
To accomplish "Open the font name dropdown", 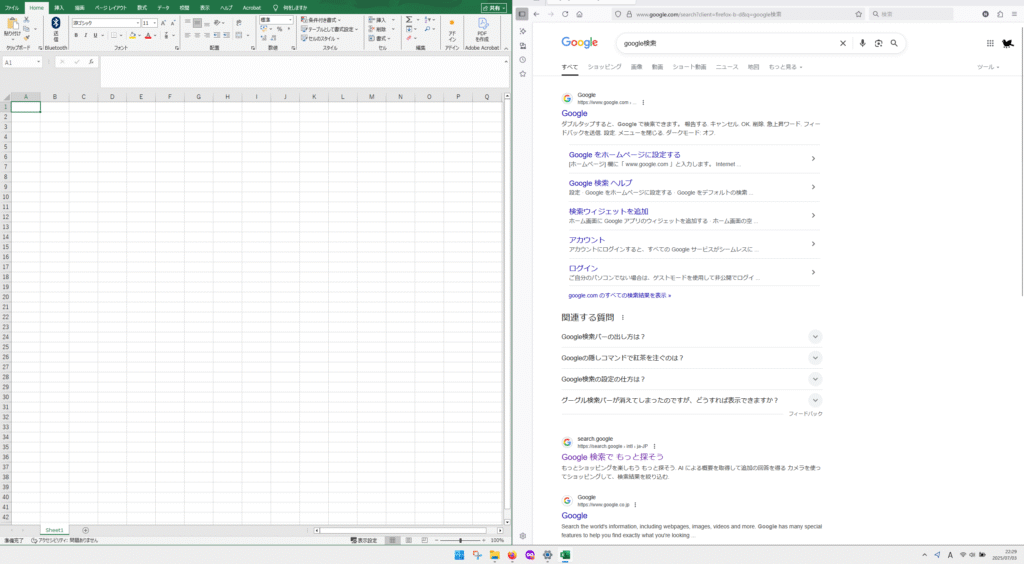I will 138,23.
